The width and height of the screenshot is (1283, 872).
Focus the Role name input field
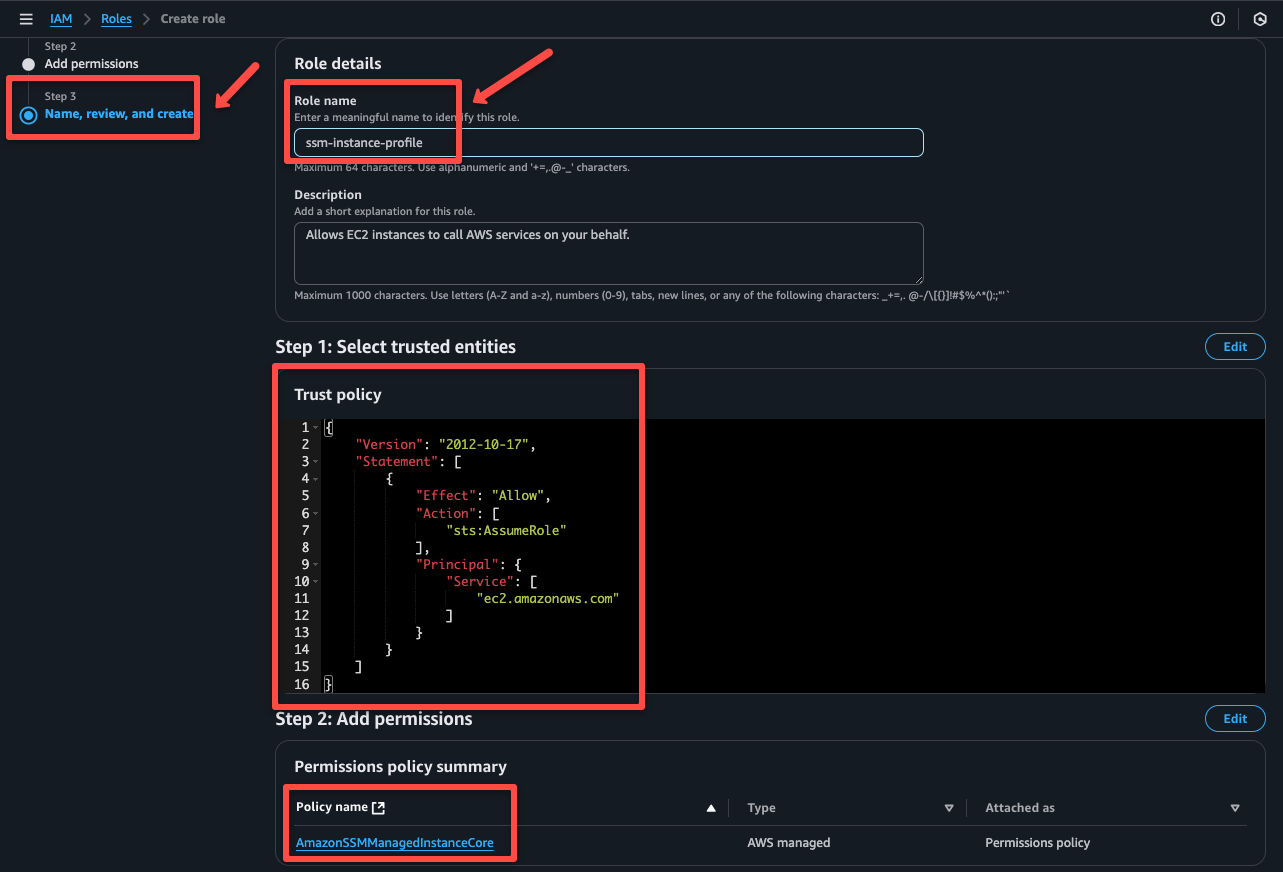(608, 142)
